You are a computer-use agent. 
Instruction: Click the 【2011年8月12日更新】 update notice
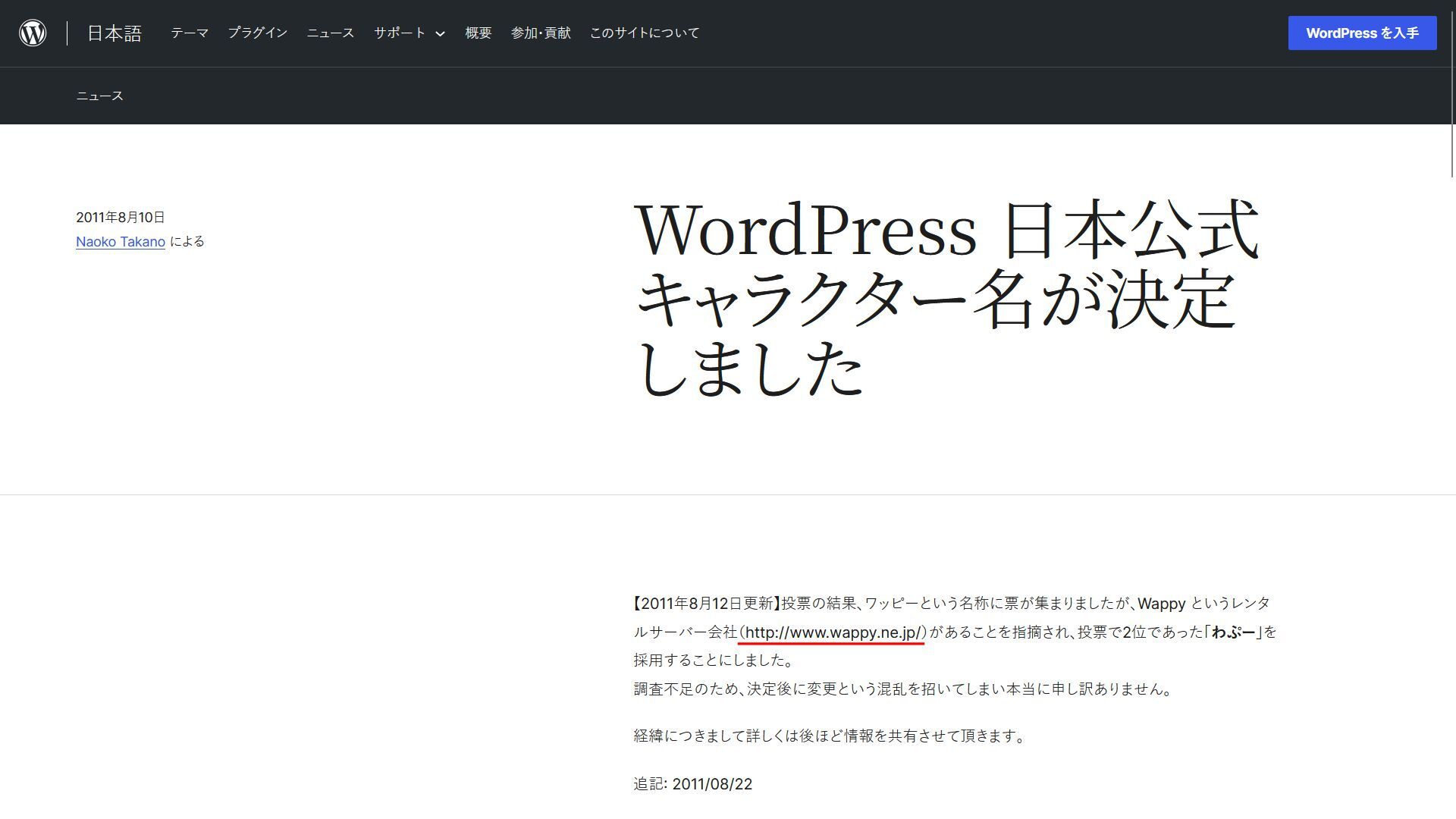(x=708, y=604)
